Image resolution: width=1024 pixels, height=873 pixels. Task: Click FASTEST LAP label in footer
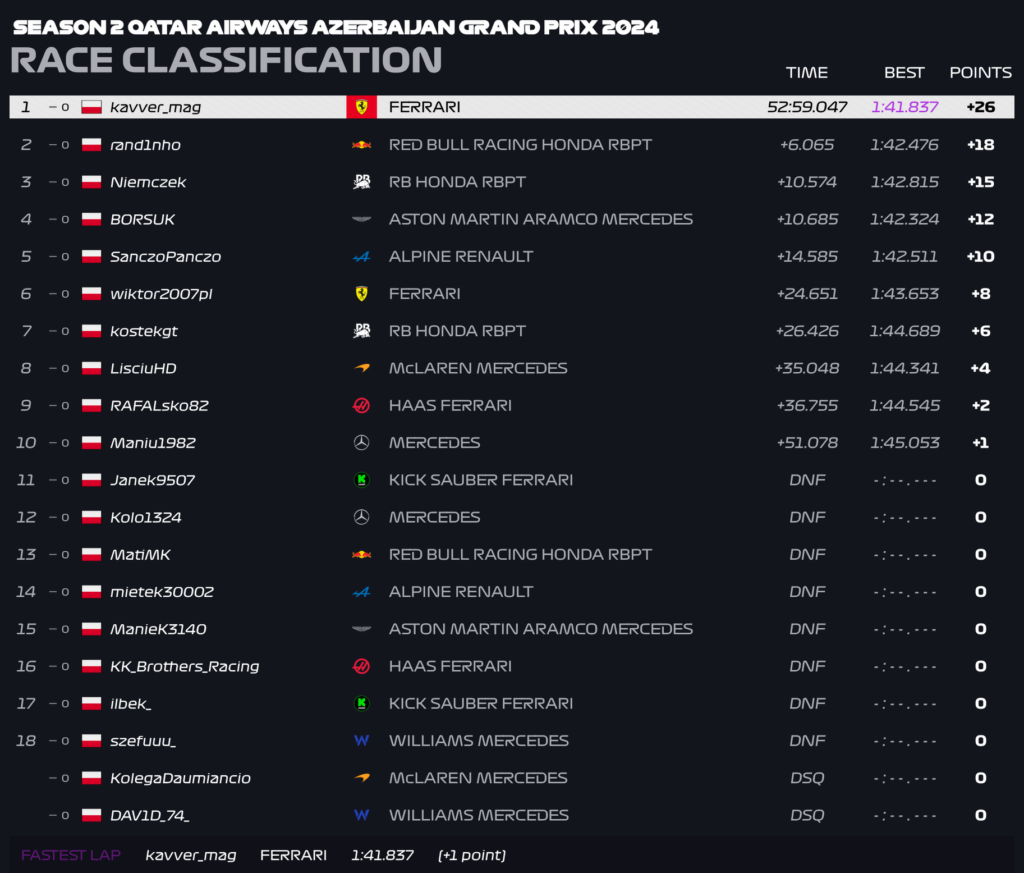tap(71, 855)
